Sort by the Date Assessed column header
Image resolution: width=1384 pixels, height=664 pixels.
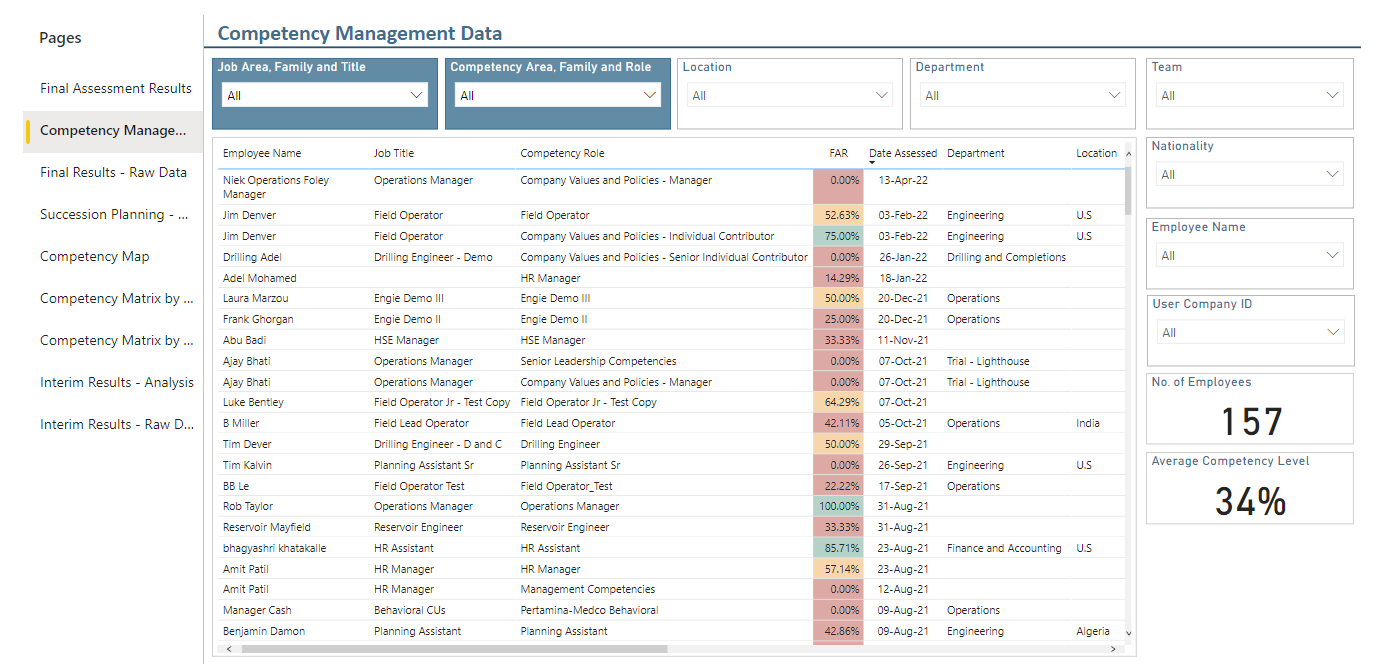coord(903,153)
